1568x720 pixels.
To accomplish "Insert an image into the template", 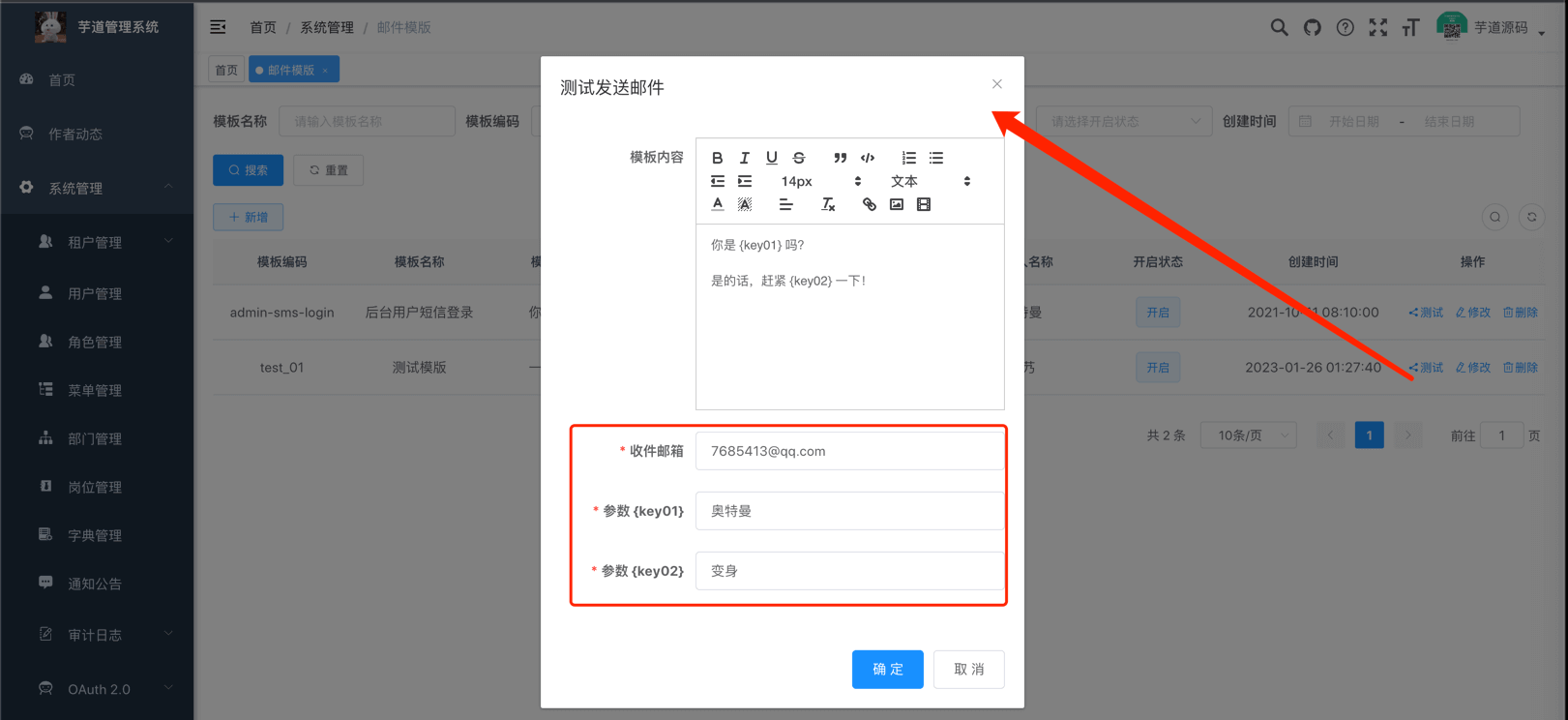I will [897, 204].
